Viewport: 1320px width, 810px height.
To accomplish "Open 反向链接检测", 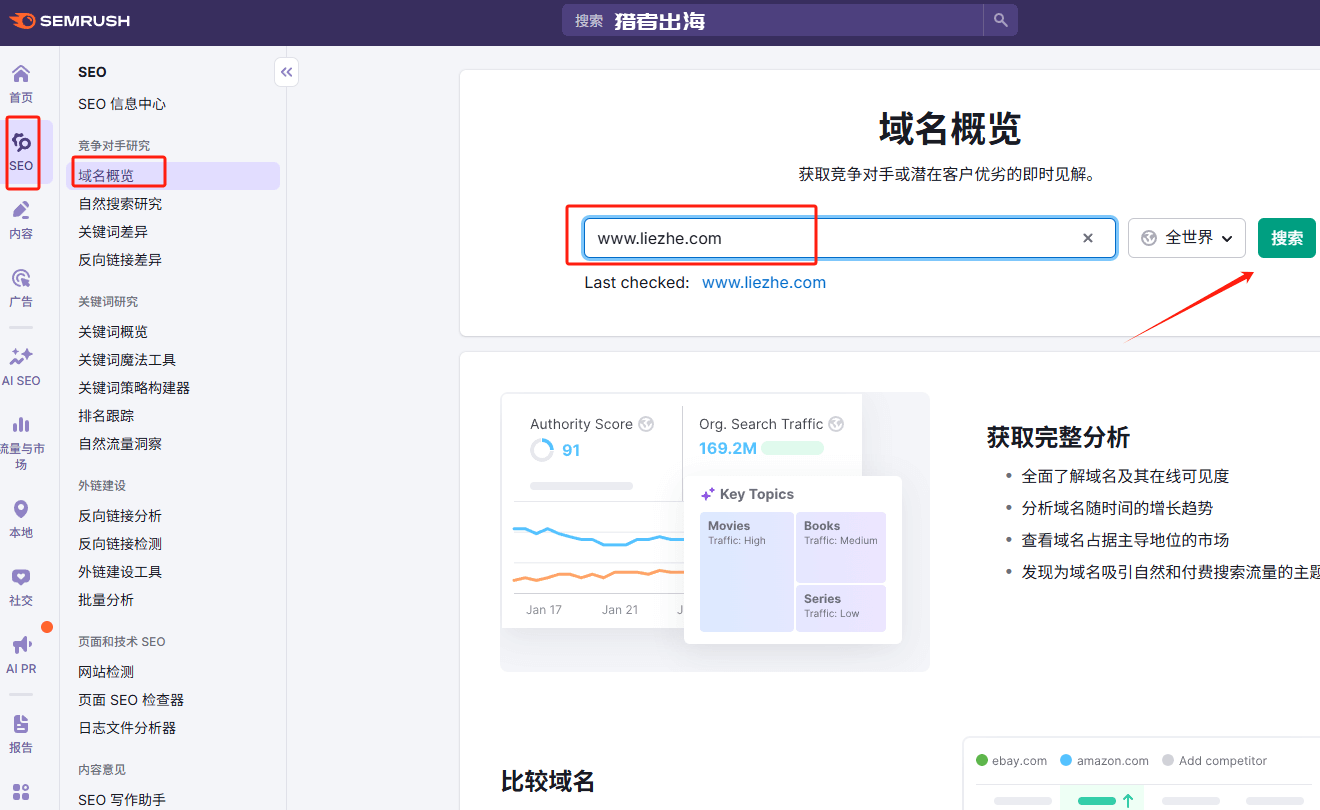I will 120,544.
